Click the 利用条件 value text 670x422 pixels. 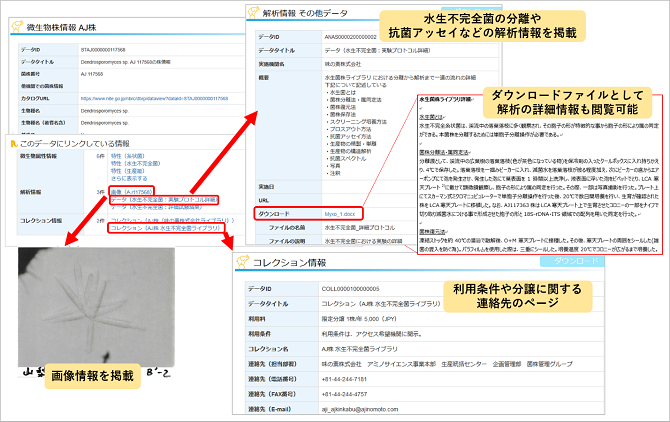[372, 334]
